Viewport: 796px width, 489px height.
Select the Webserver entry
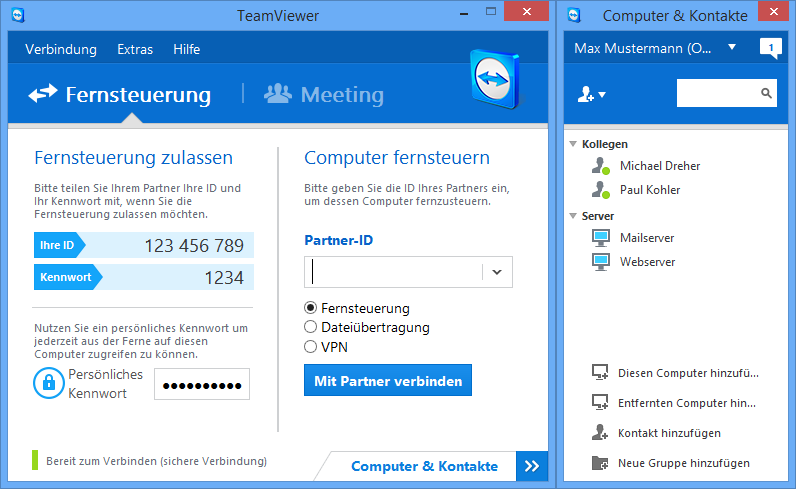click(x=647, y=262)
